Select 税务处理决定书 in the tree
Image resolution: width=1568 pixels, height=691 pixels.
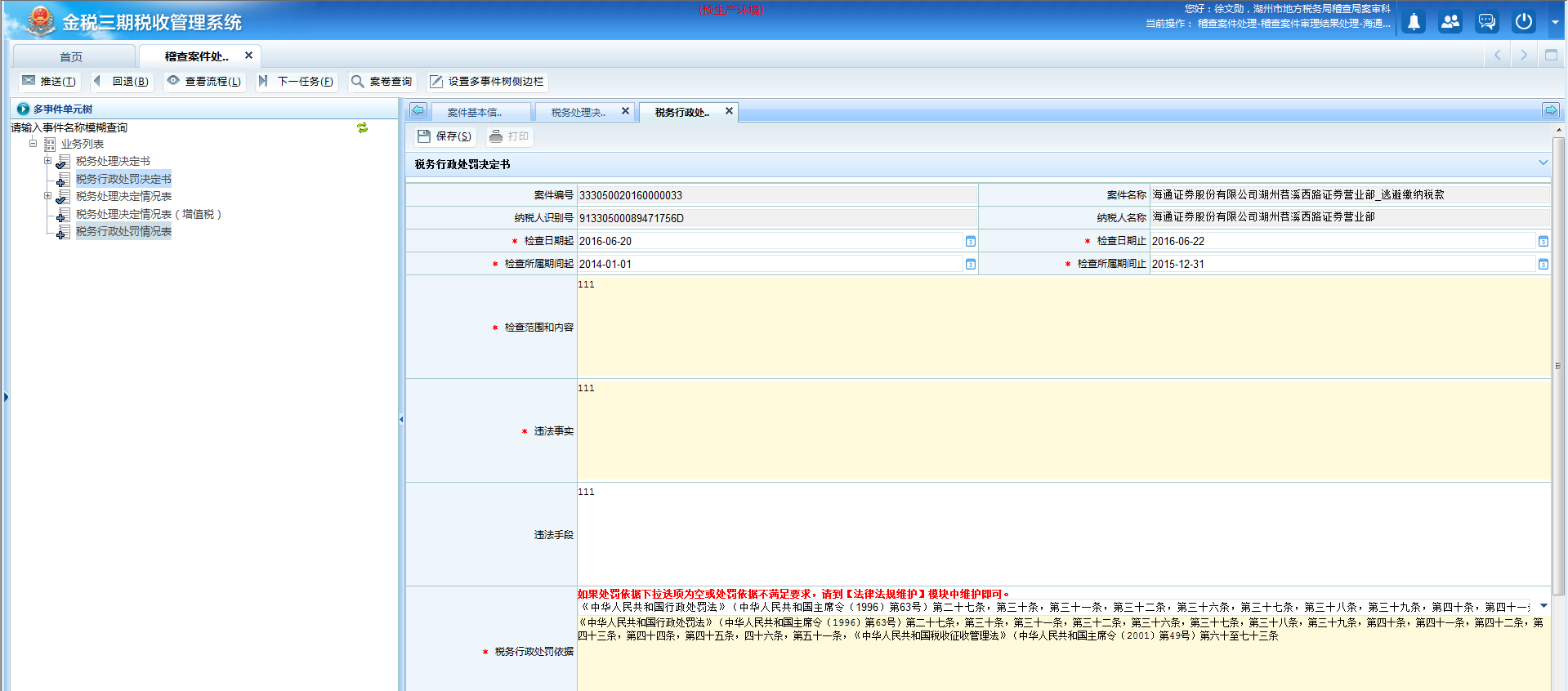[x=113, y=162]
